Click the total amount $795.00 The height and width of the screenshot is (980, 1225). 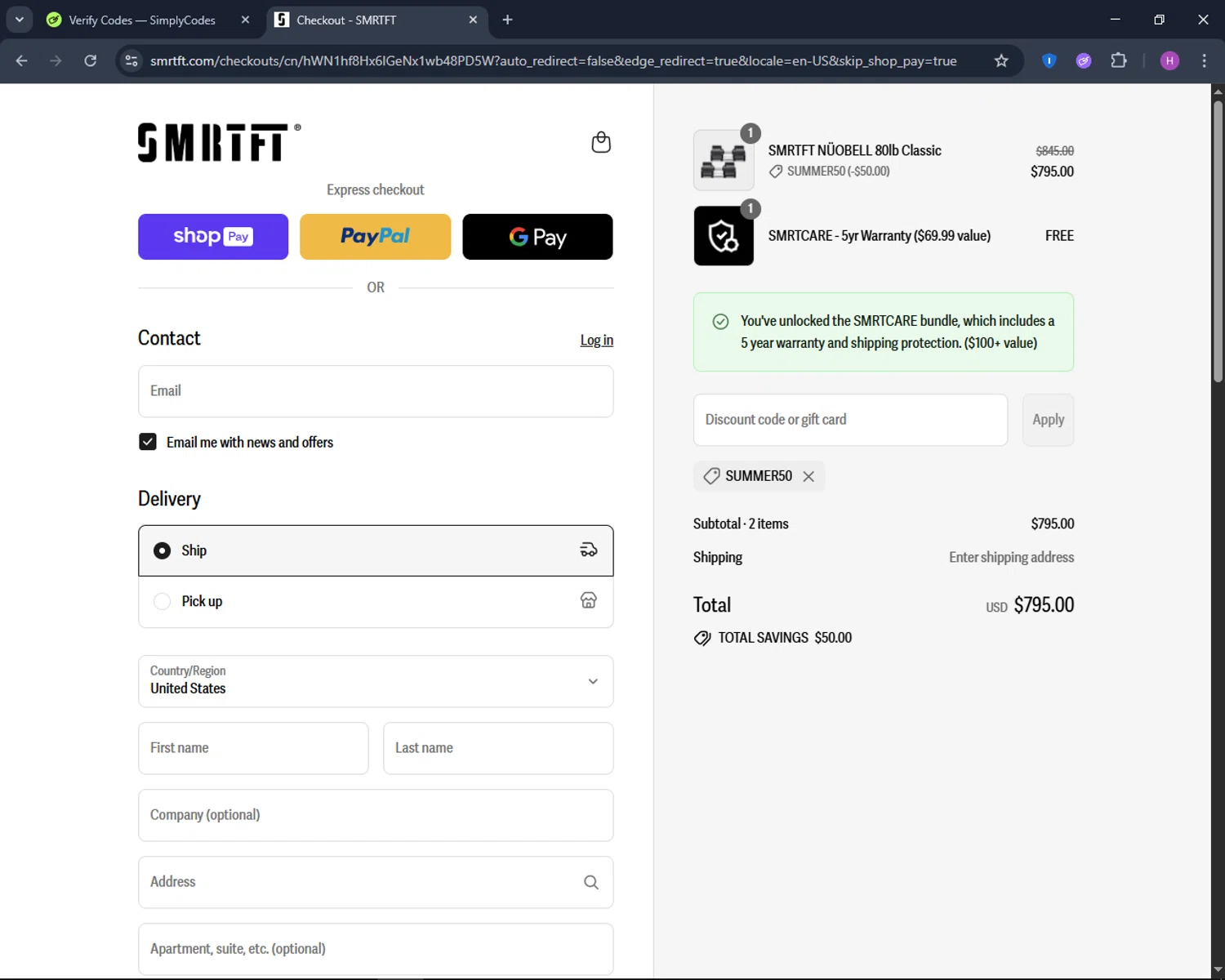coord(1044,605)
